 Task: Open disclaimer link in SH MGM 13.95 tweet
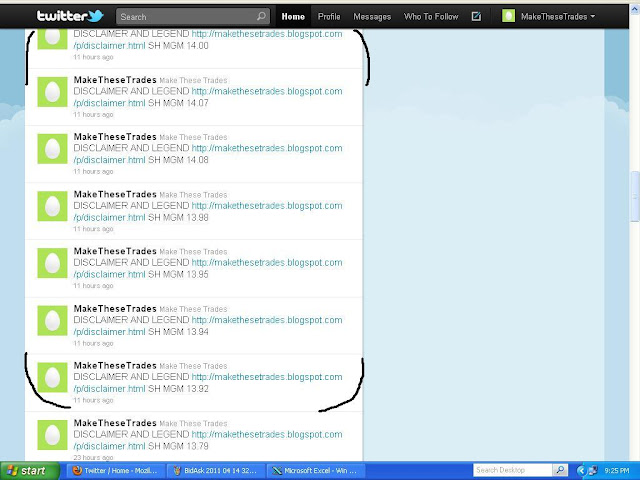[x=267, y=262]
